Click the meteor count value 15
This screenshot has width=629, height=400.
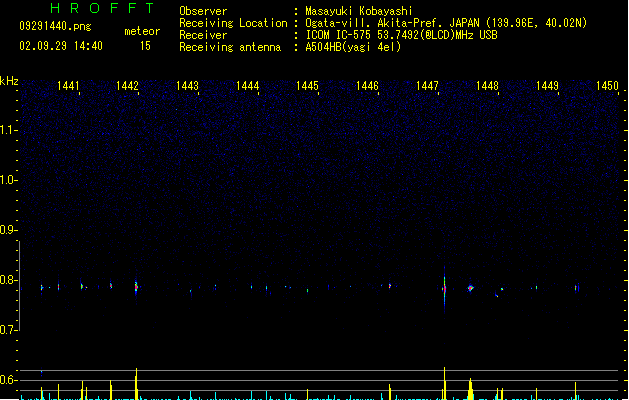(x=145, y=46)
